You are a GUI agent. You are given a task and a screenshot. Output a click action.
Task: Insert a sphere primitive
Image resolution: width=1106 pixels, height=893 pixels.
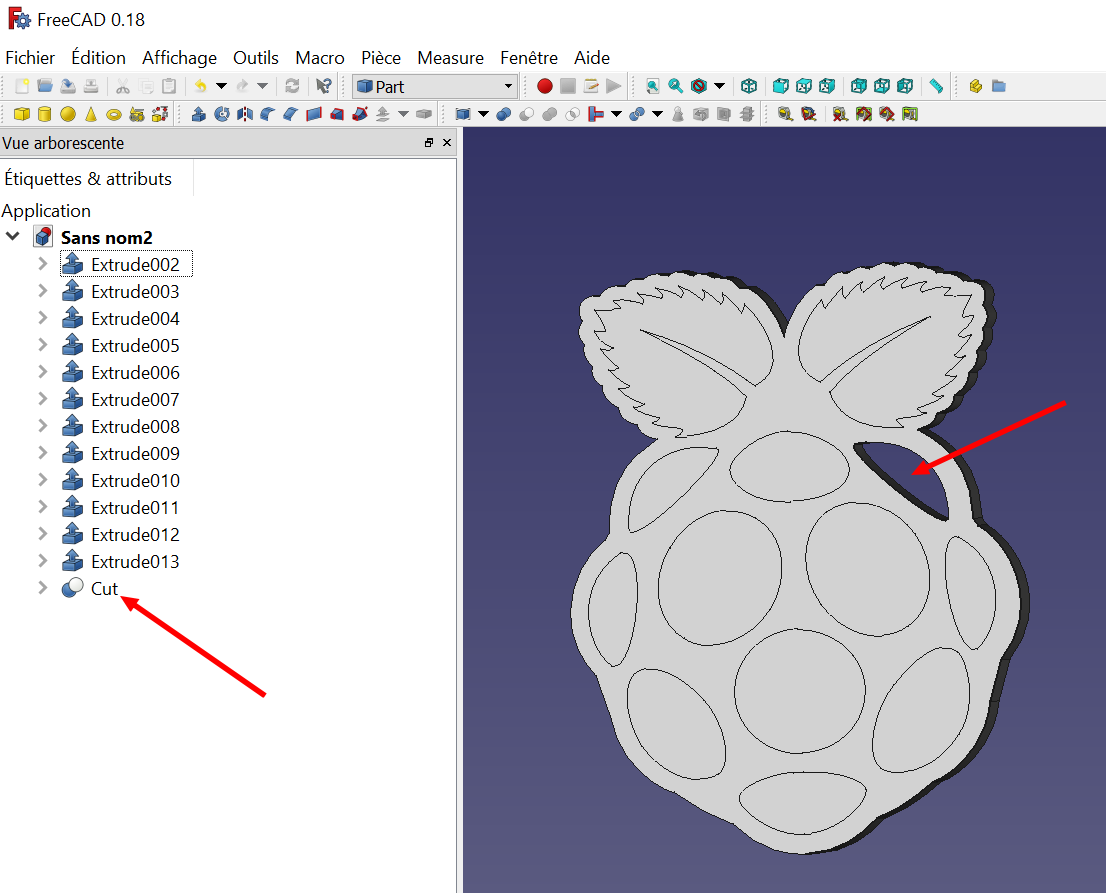point(68,114)
